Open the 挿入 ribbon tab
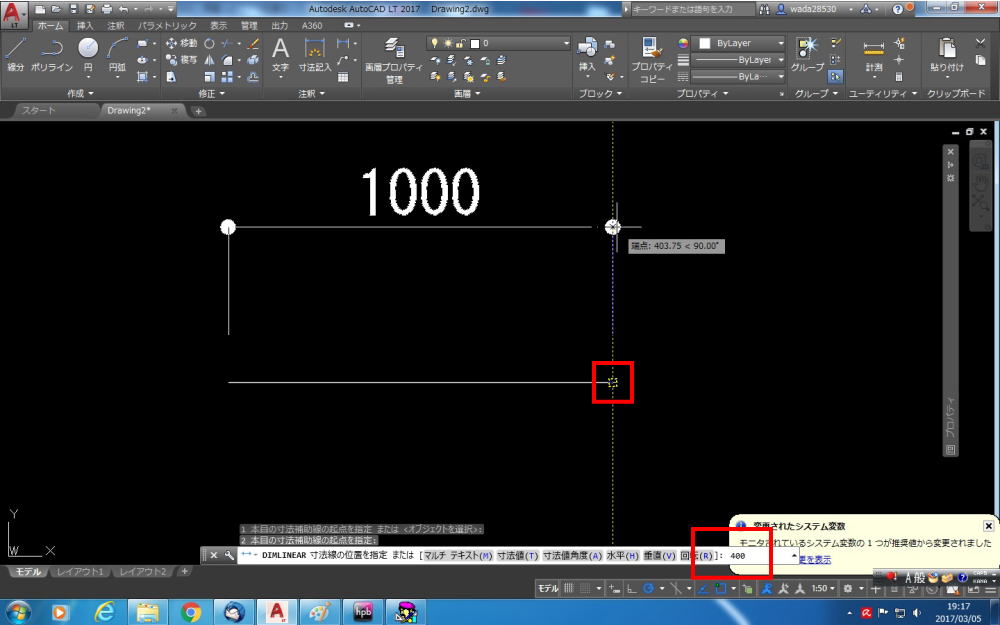The image size is (1000, 625). [85, 26]
